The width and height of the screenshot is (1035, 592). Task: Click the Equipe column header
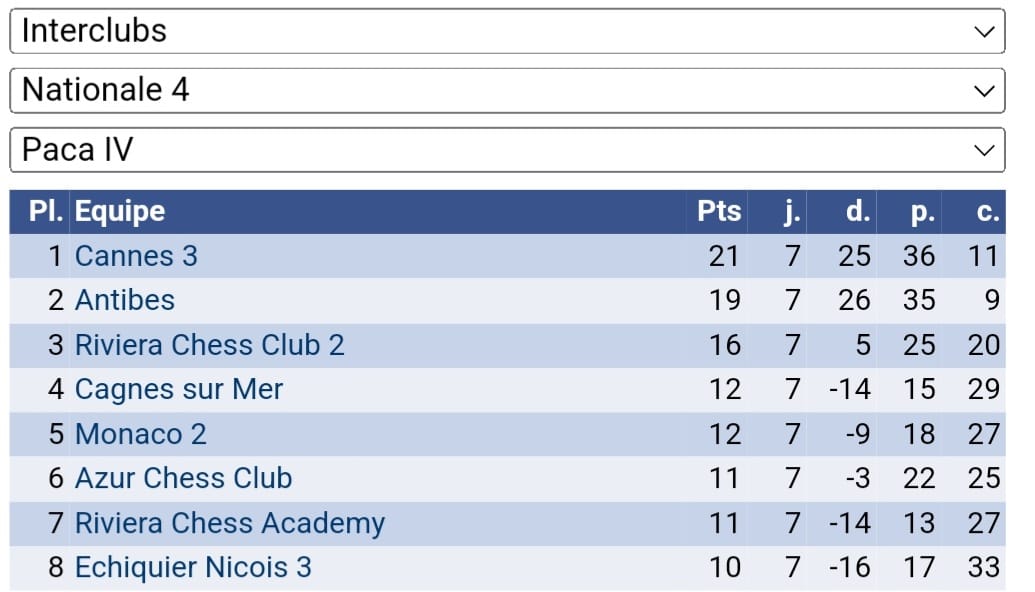point(120,211)
